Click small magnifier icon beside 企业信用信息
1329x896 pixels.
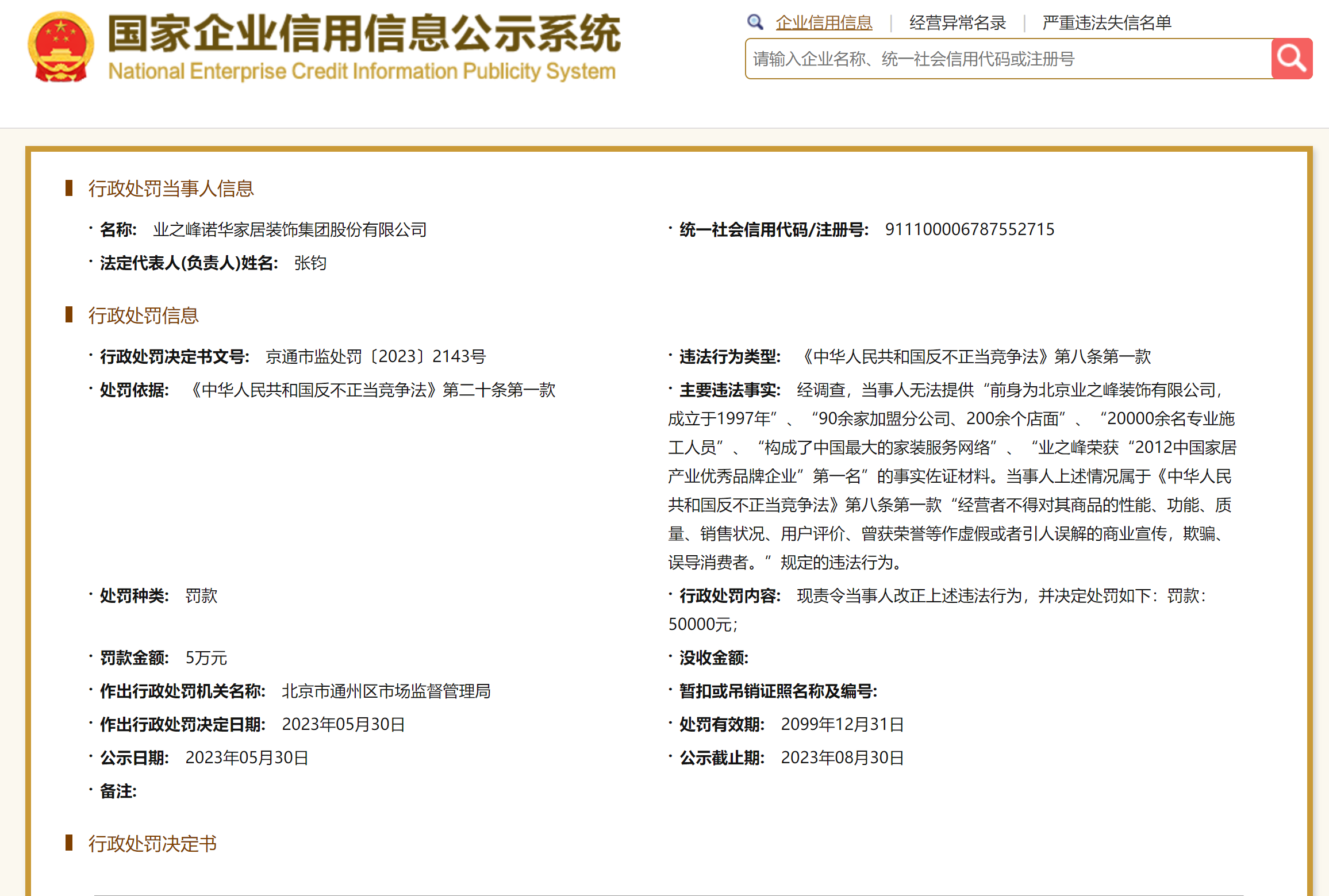[755, 22]
